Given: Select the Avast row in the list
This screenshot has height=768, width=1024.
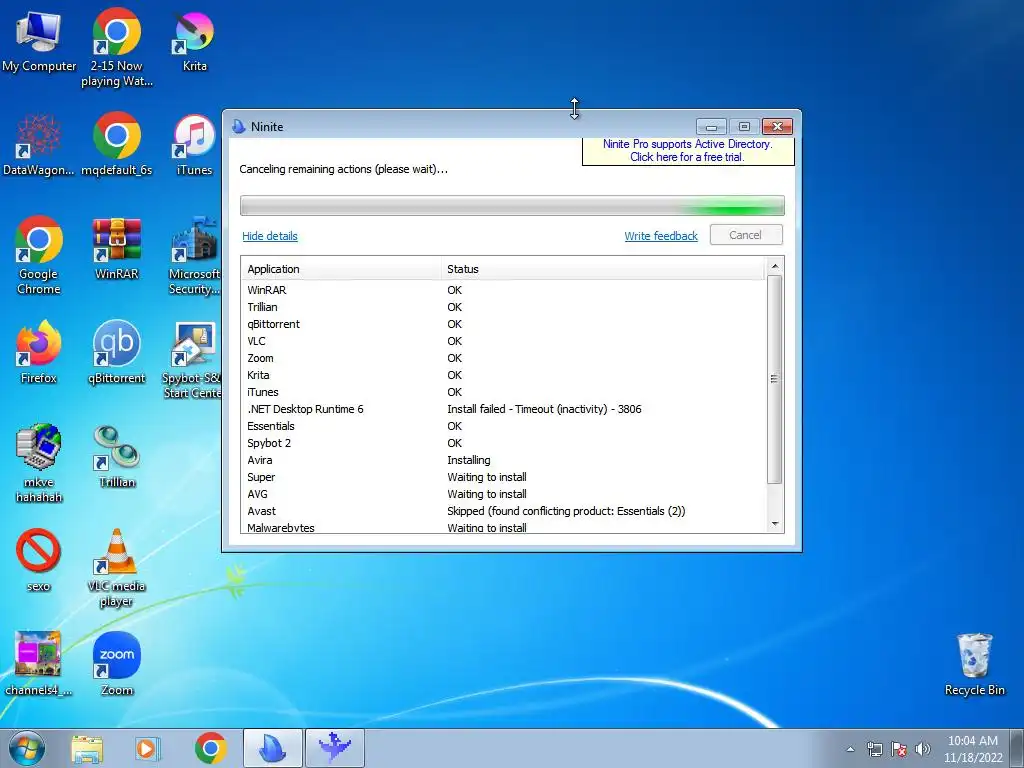Looking at the screenshot, I should (x=504, y=511).
